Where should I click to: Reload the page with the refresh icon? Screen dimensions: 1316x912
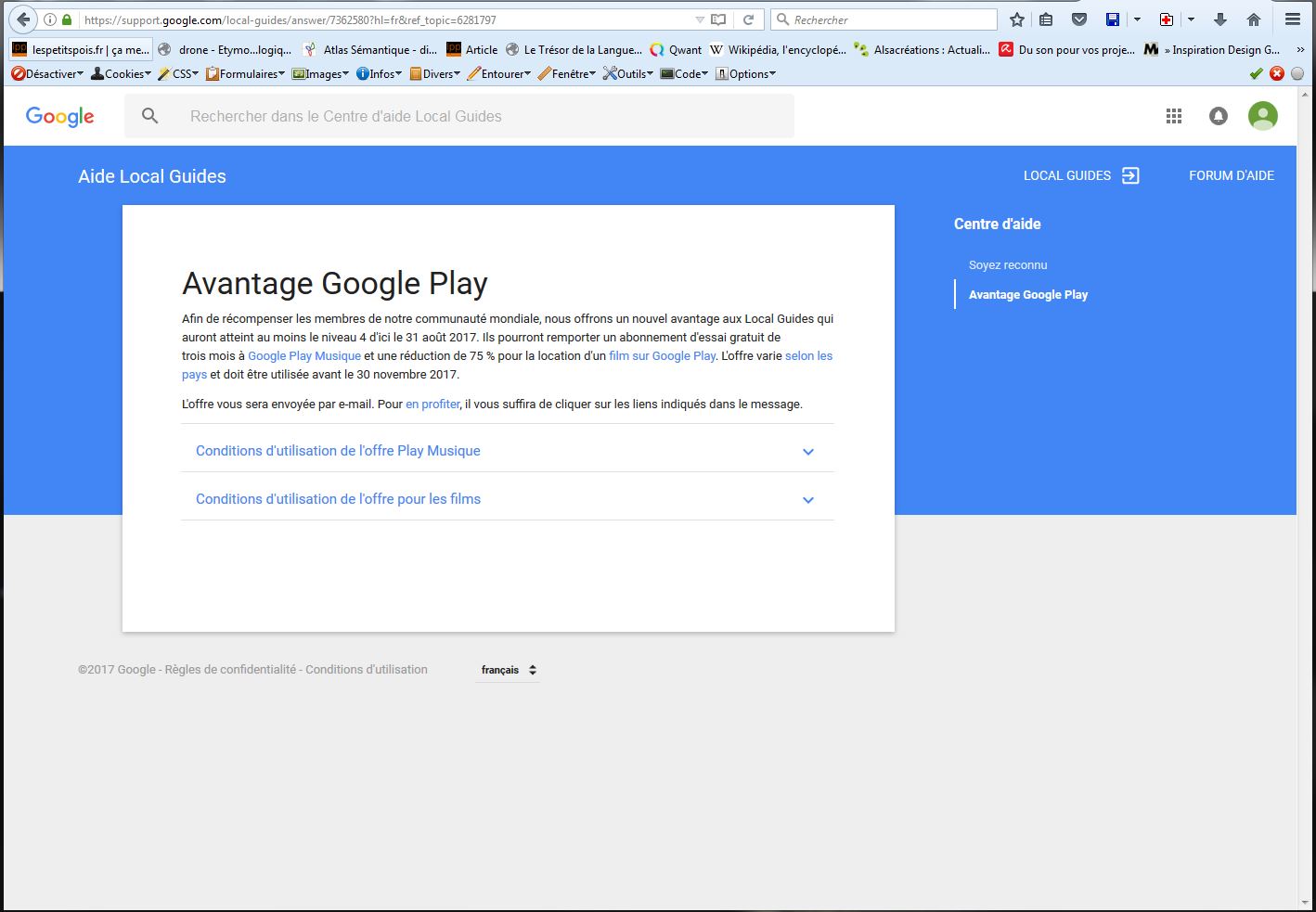(x=748, y=19)
